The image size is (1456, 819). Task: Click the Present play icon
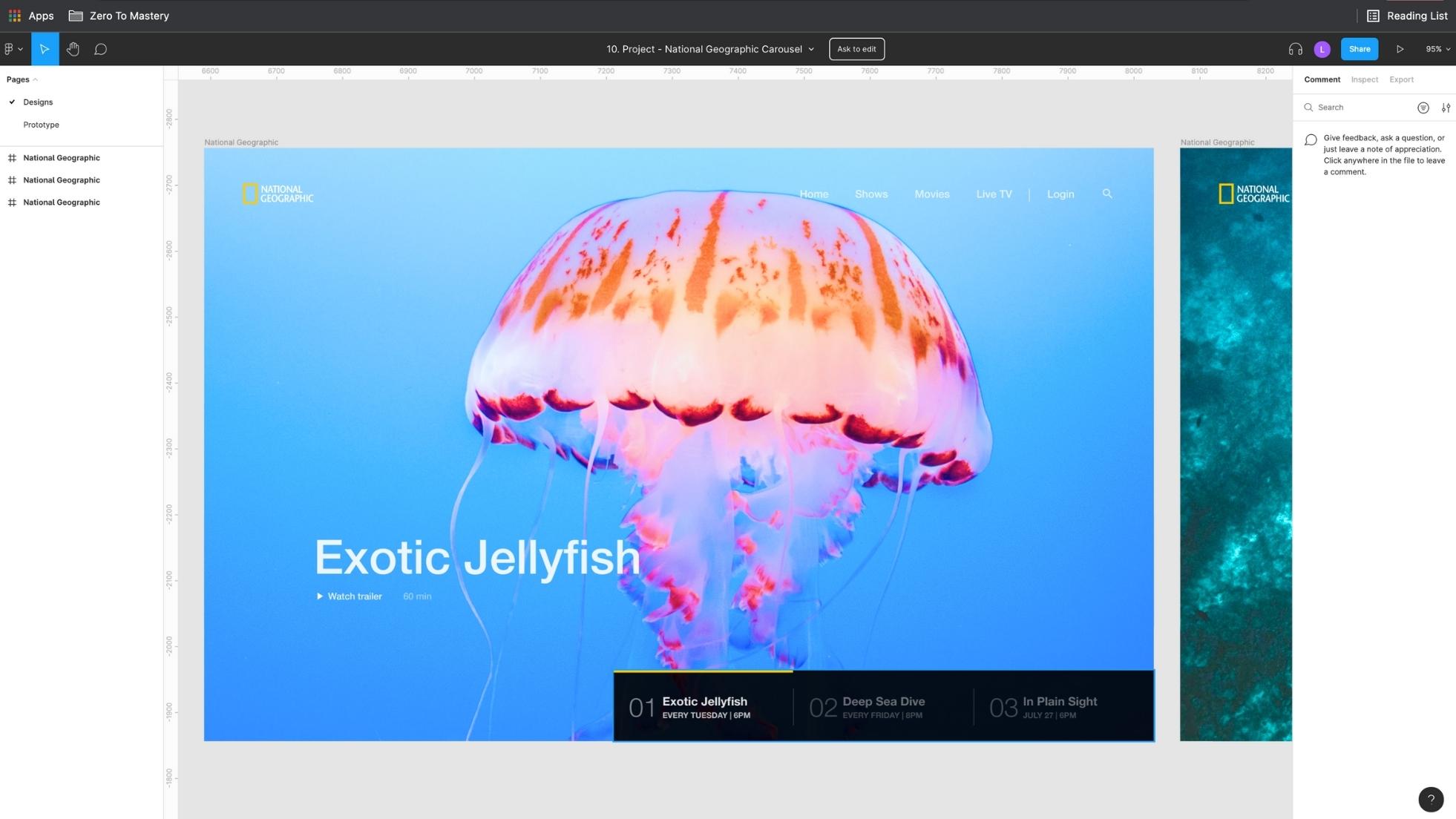pos(1400,49)
